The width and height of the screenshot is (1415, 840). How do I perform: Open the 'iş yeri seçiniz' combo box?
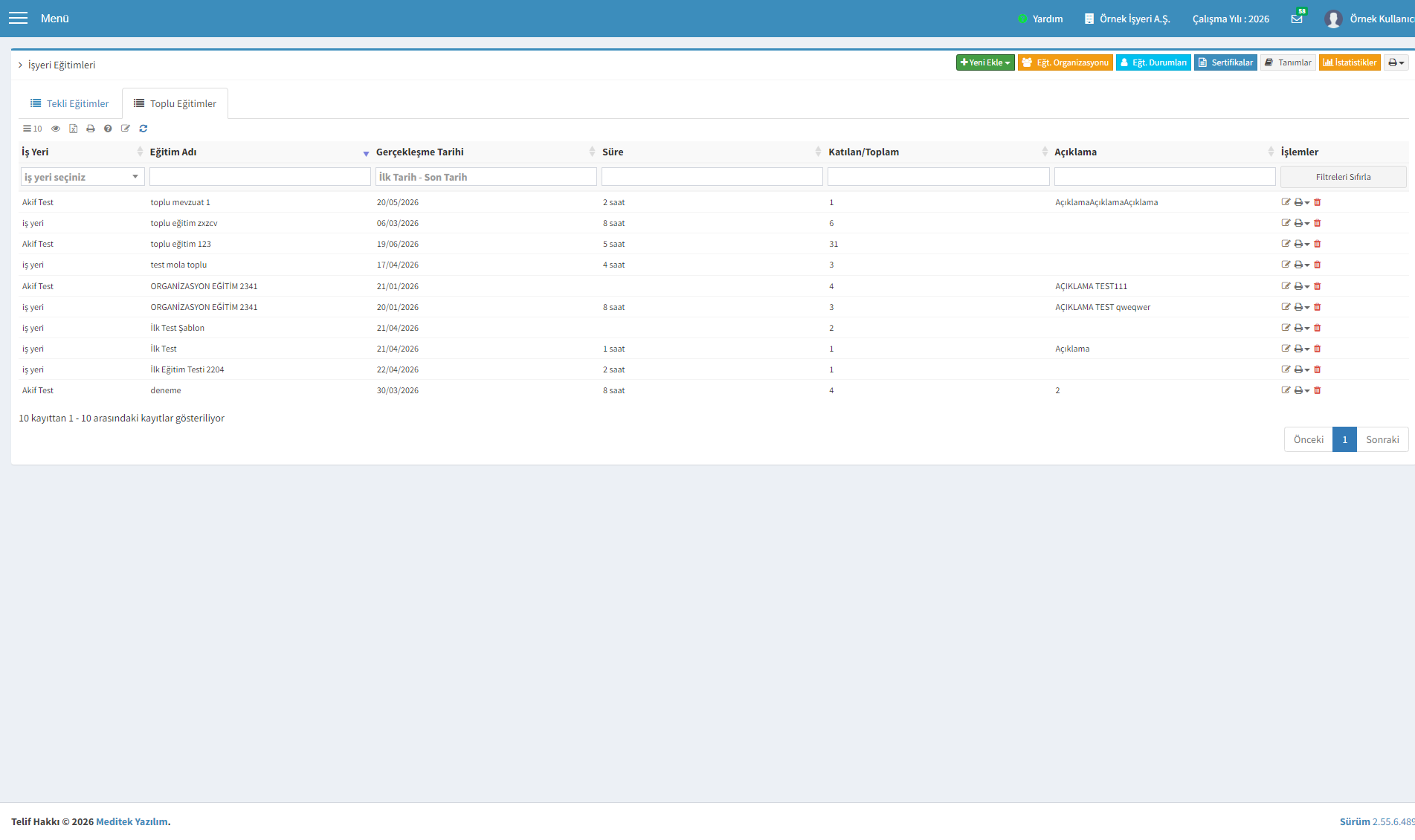click(x=83, y=177)
